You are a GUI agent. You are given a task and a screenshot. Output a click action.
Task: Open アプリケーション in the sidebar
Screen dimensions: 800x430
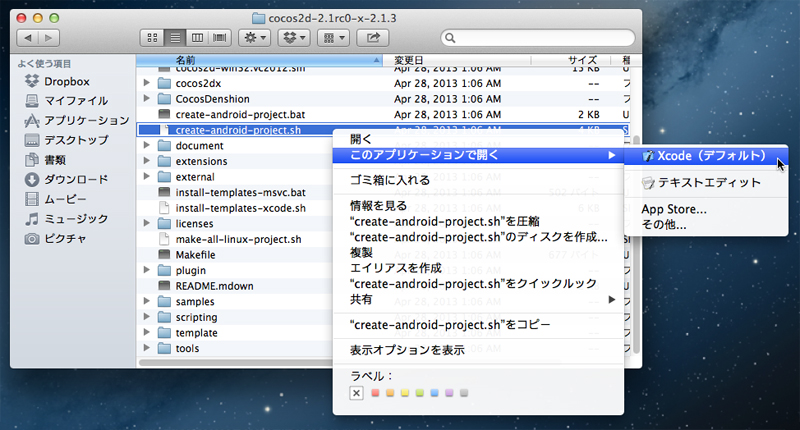click(77, 120)
